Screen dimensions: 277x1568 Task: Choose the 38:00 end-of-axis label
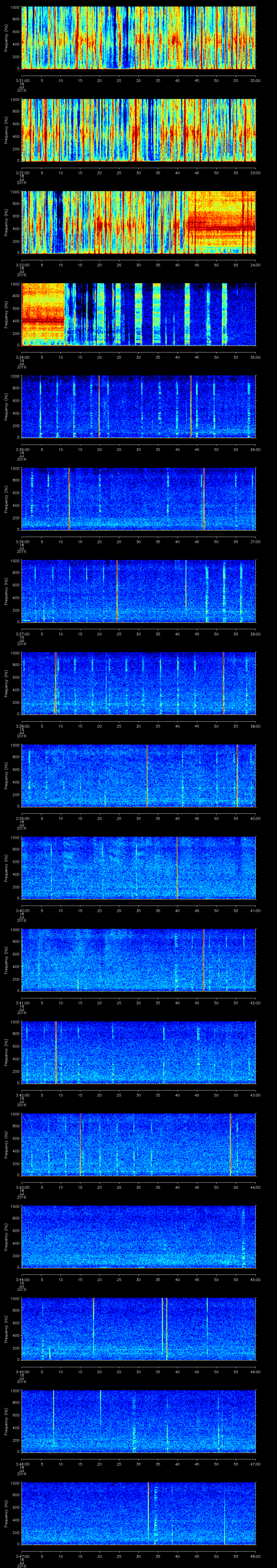pos(255,634)
